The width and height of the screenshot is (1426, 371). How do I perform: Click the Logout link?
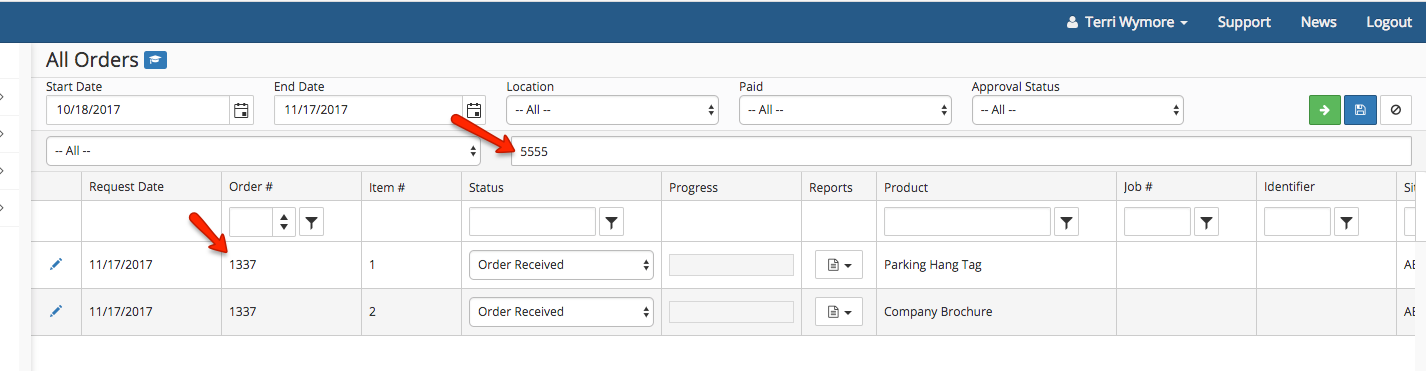coord(1389,22)
